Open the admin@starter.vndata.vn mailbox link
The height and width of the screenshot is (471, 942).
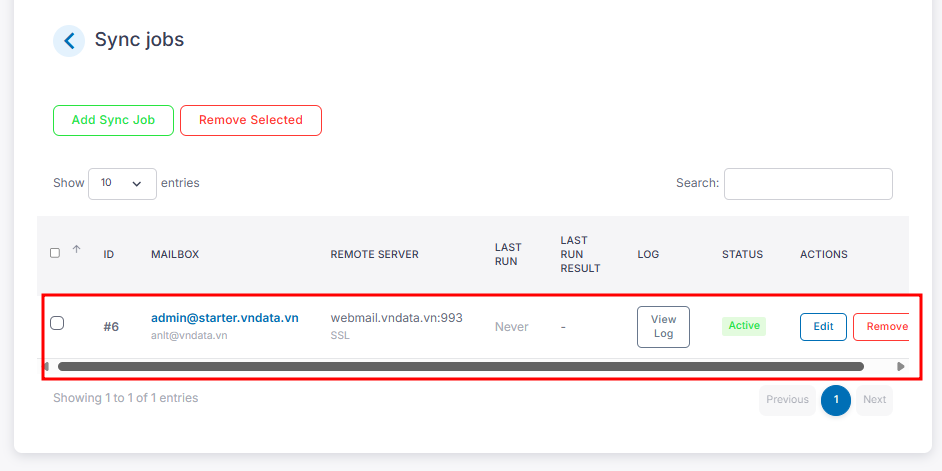click(225, 318)
